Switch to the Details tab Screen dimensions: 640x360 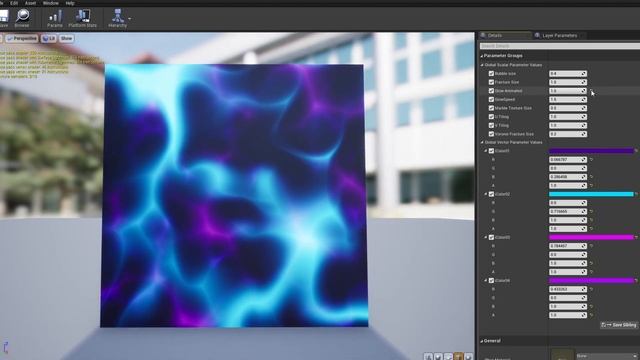coord(505,36)
